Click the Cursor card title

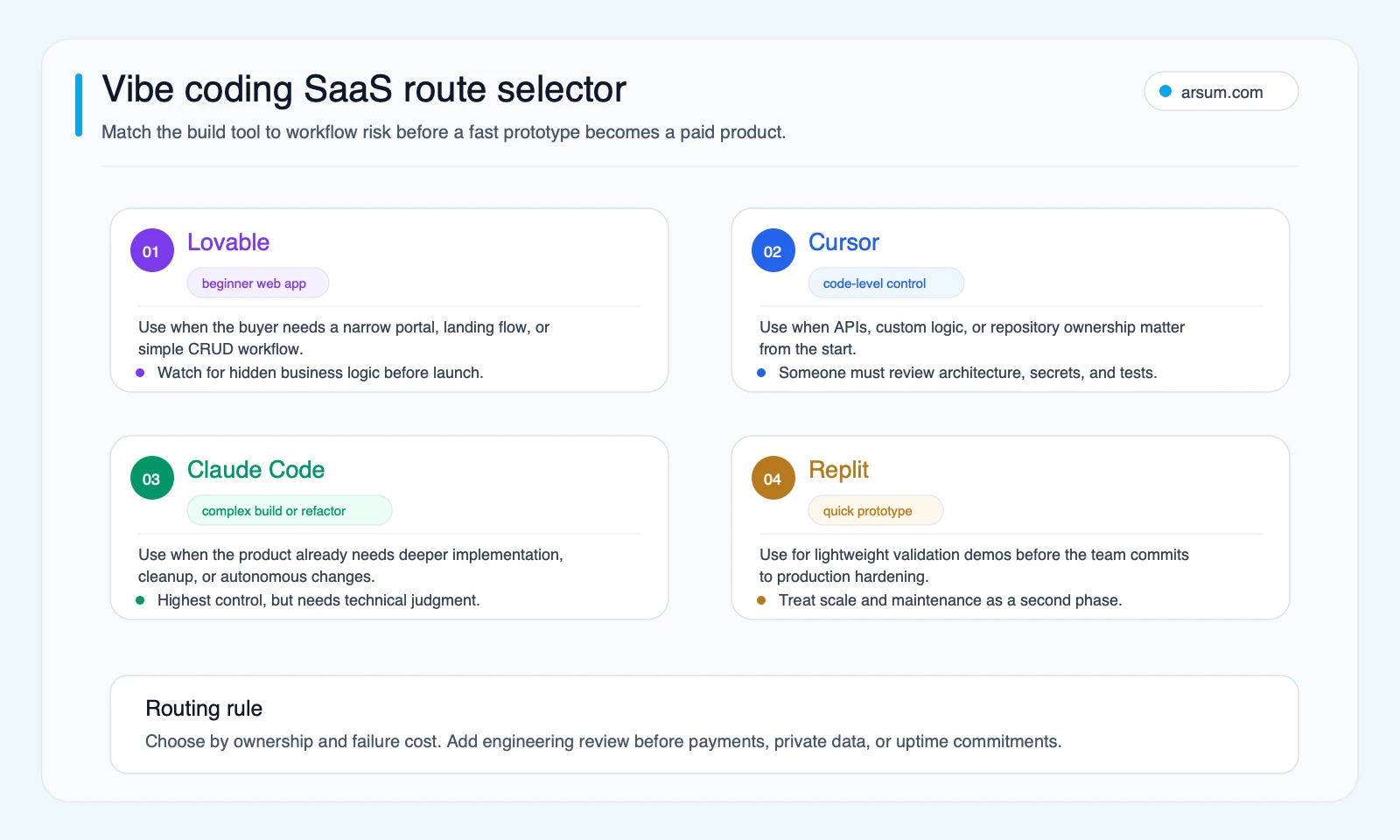843,242
